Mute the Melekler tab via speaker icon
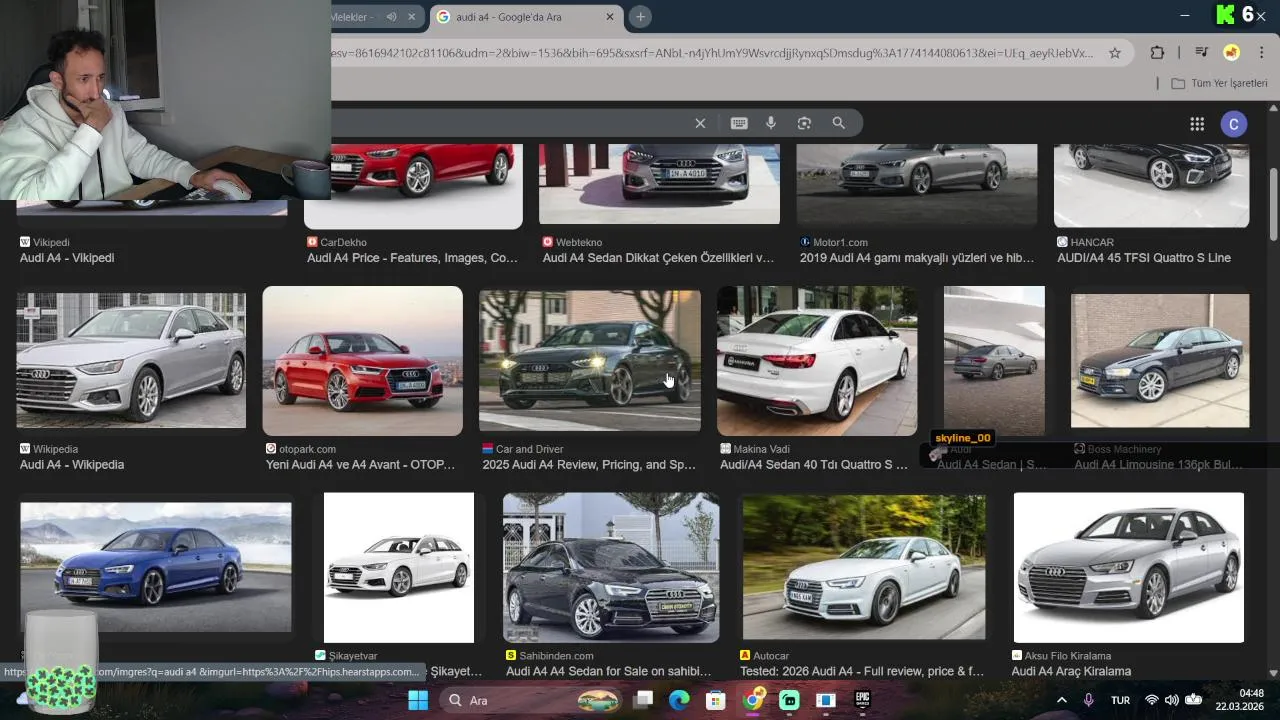This screenshot has height=720, width=1280. pos(391,17)
